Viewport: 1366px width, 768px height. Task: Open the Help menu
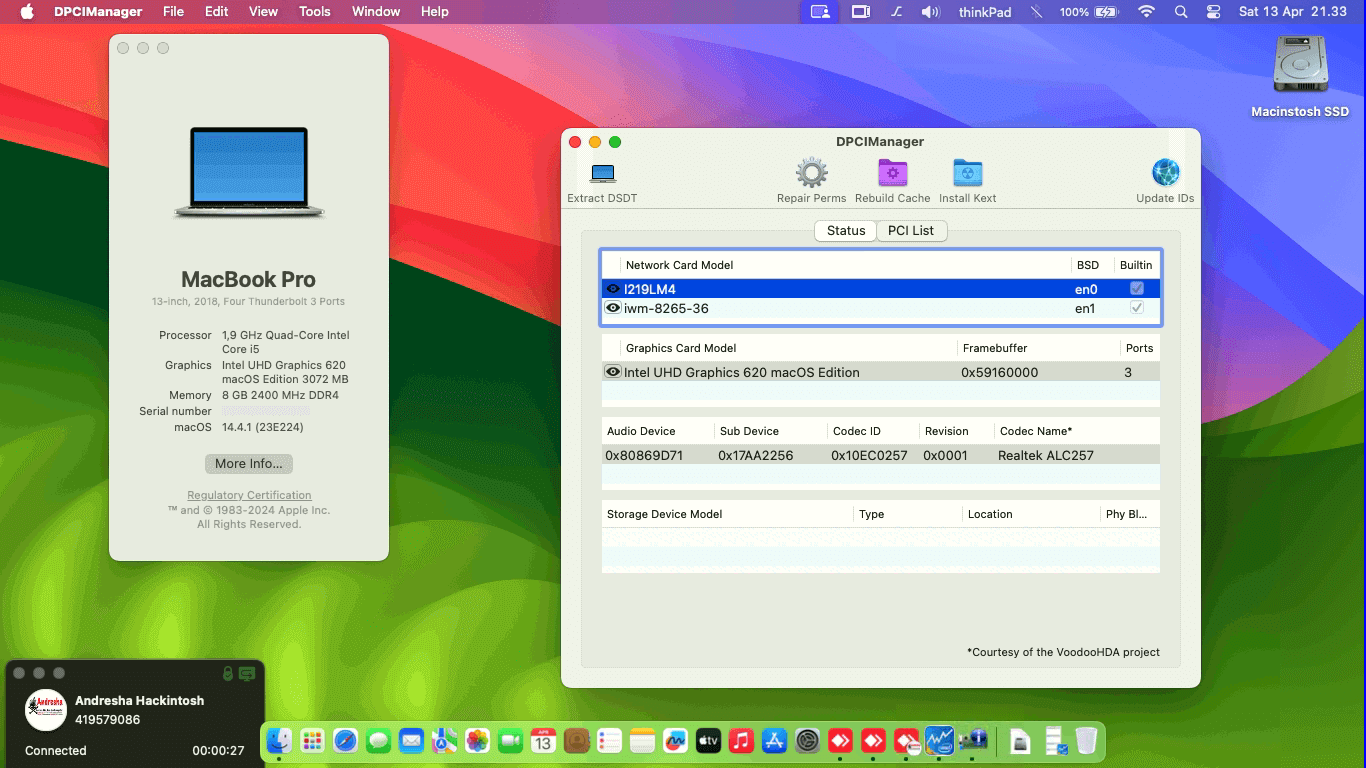[434, 12]
